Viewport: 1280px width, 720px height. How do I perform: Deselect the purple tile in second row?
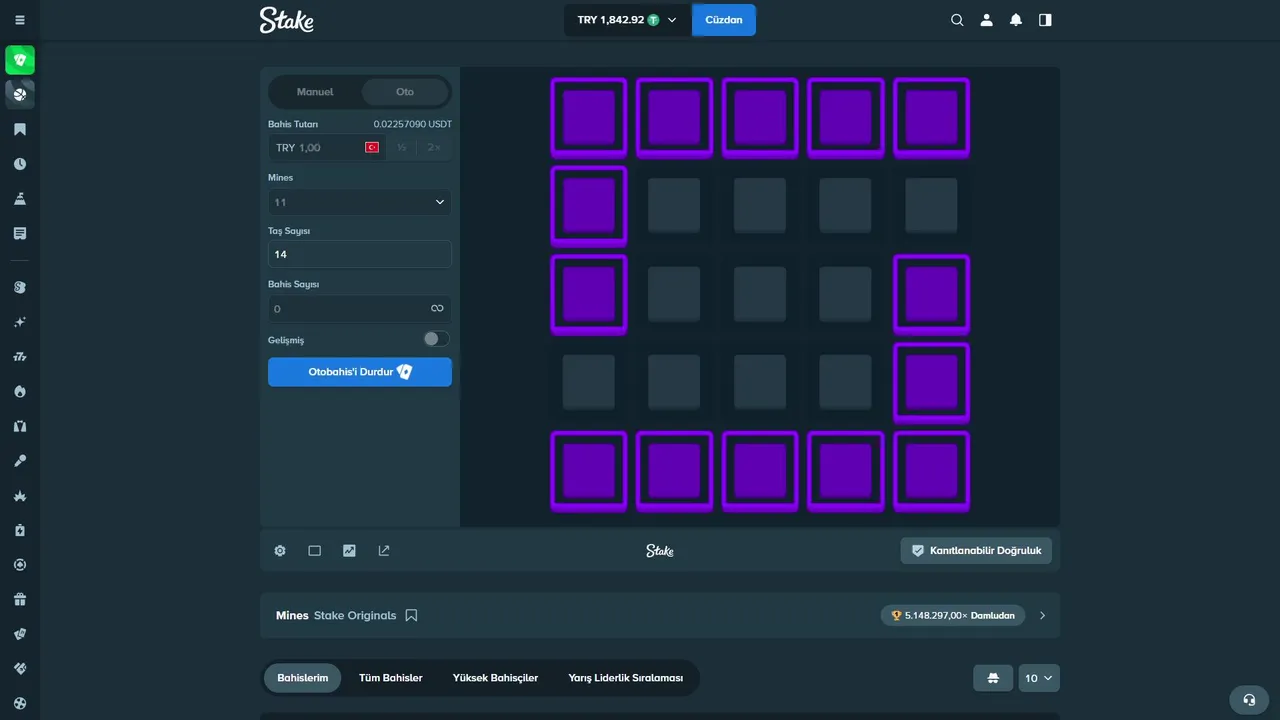589,206
